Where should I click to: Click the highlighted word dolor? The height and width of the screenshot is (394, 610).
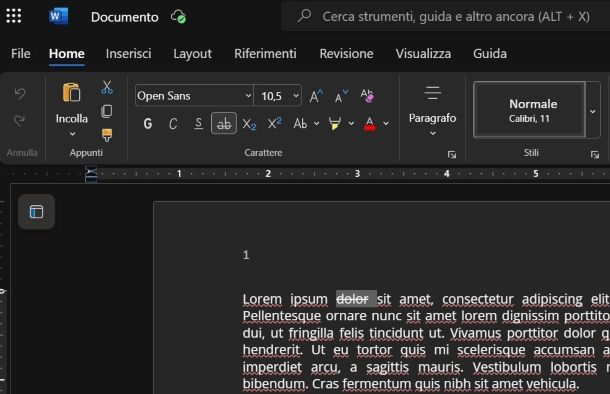coord(352,299)
